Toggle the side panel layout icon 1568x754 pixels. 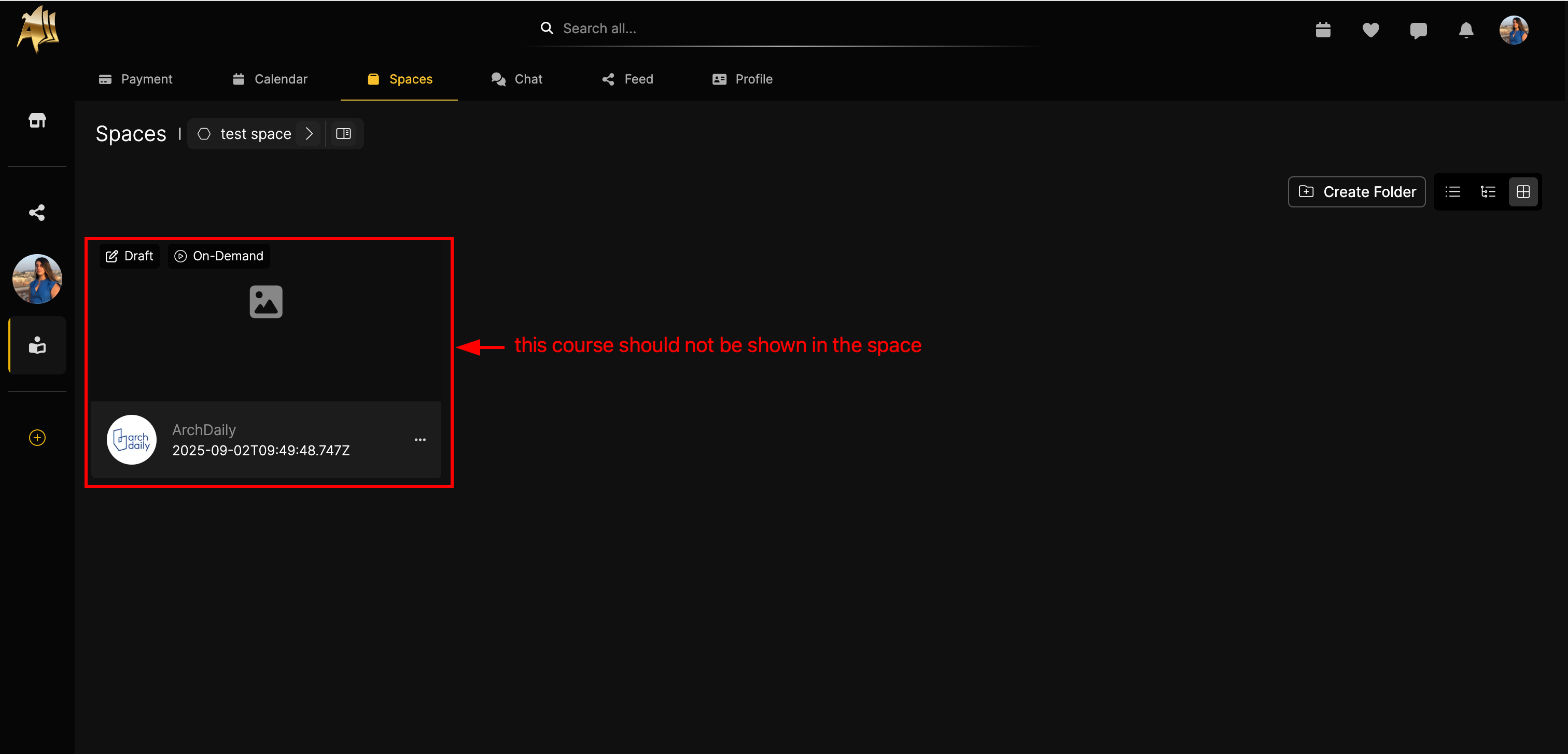point(343,133)
